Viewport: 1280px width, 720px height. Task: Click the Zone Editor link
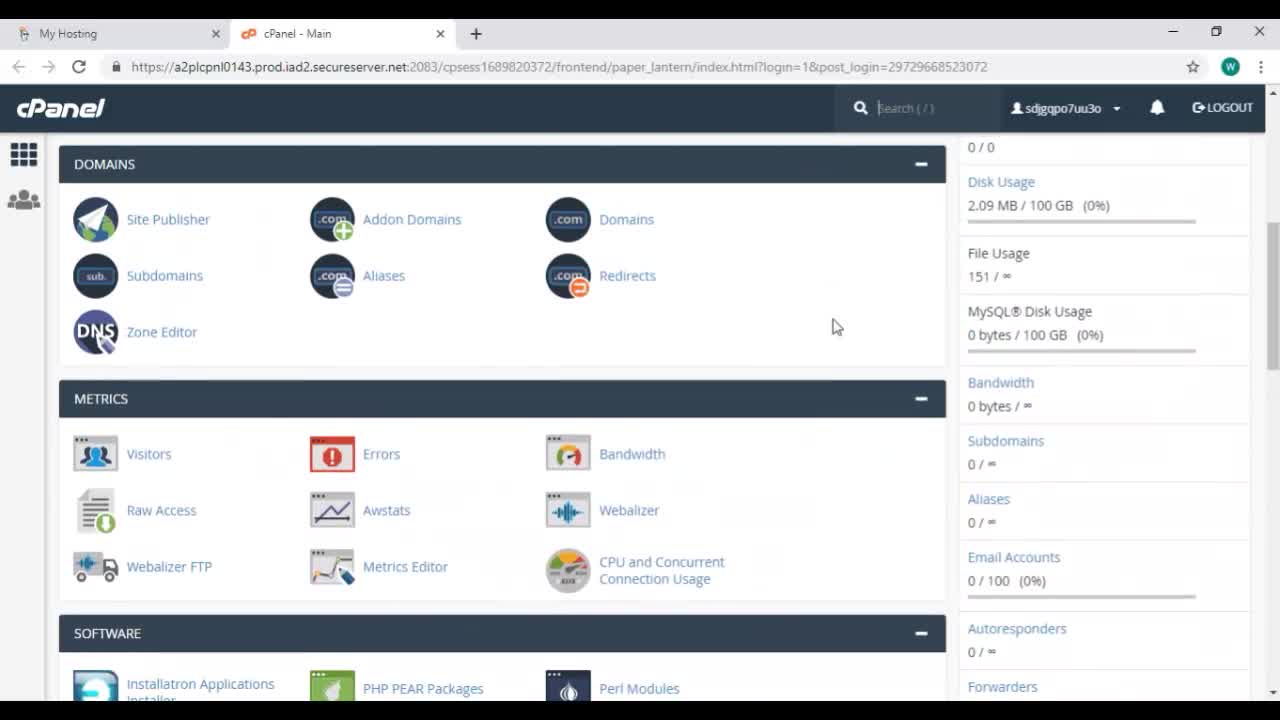(162, 332)
